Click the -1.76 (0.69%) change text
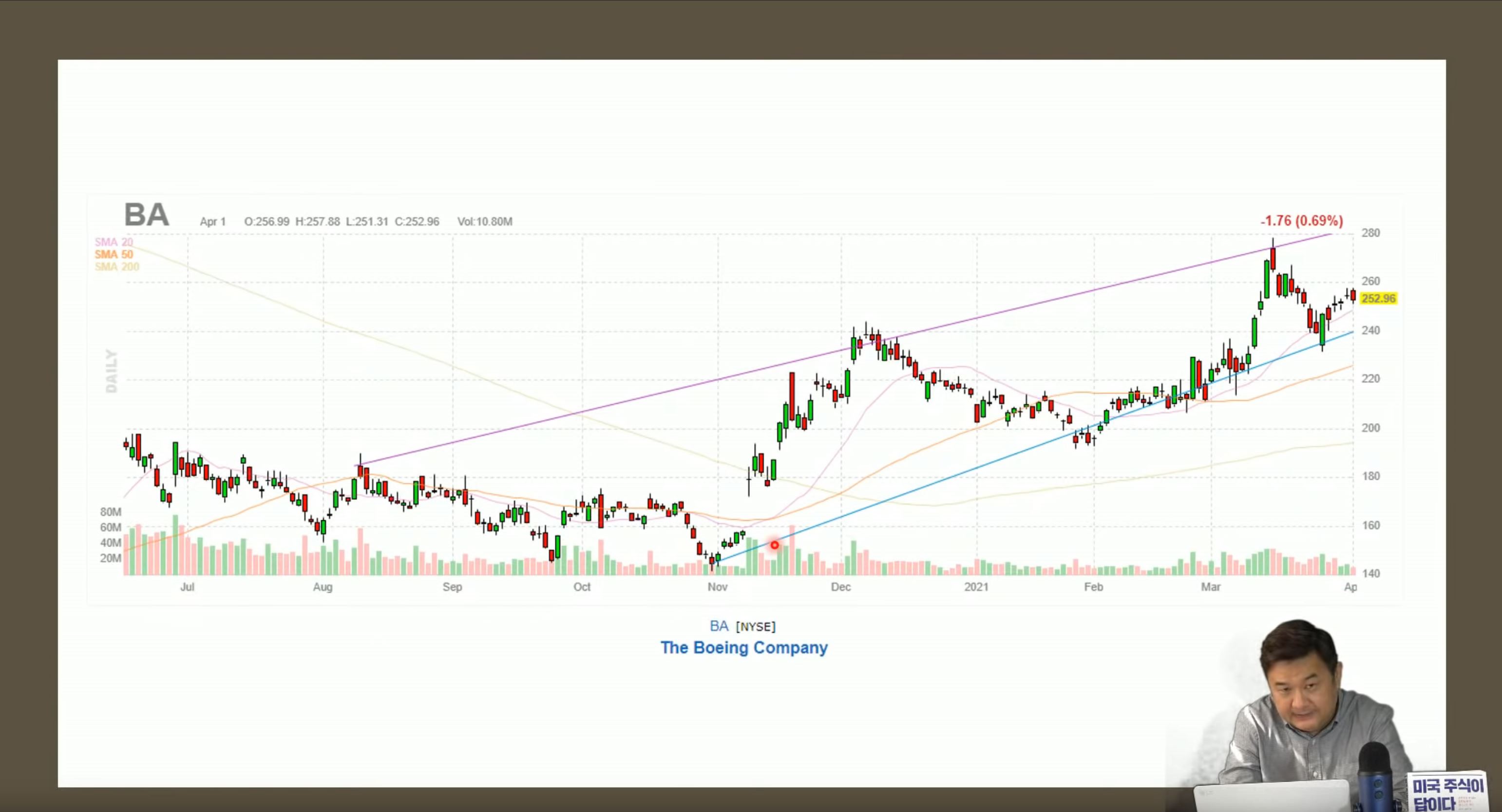Screen dimensions: 1502x812 point(1301,221)
